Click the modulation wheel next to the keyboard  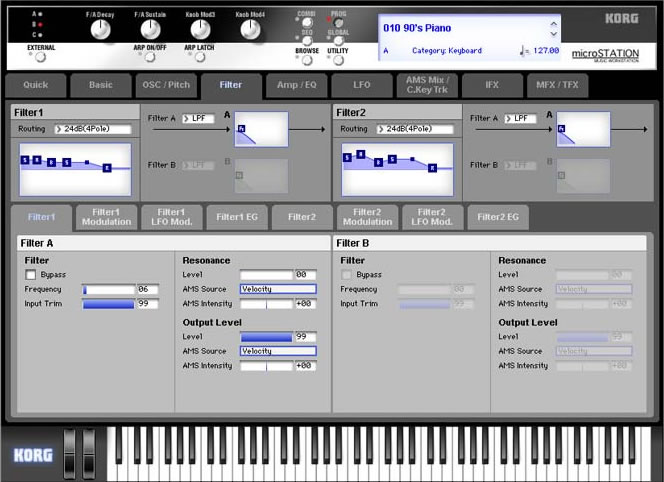[x=89, y=454]
